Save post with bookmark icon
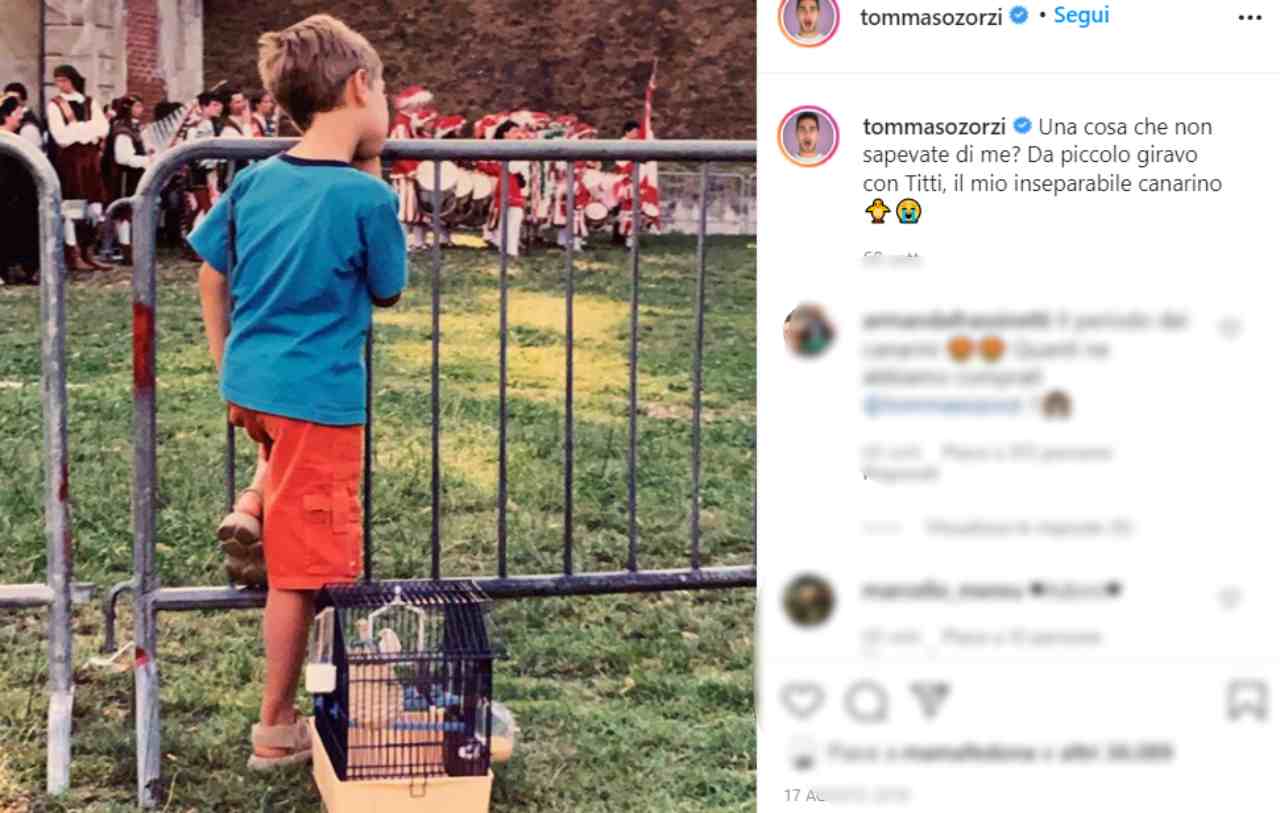1280x813 pixels. (x=1247, y=700)
